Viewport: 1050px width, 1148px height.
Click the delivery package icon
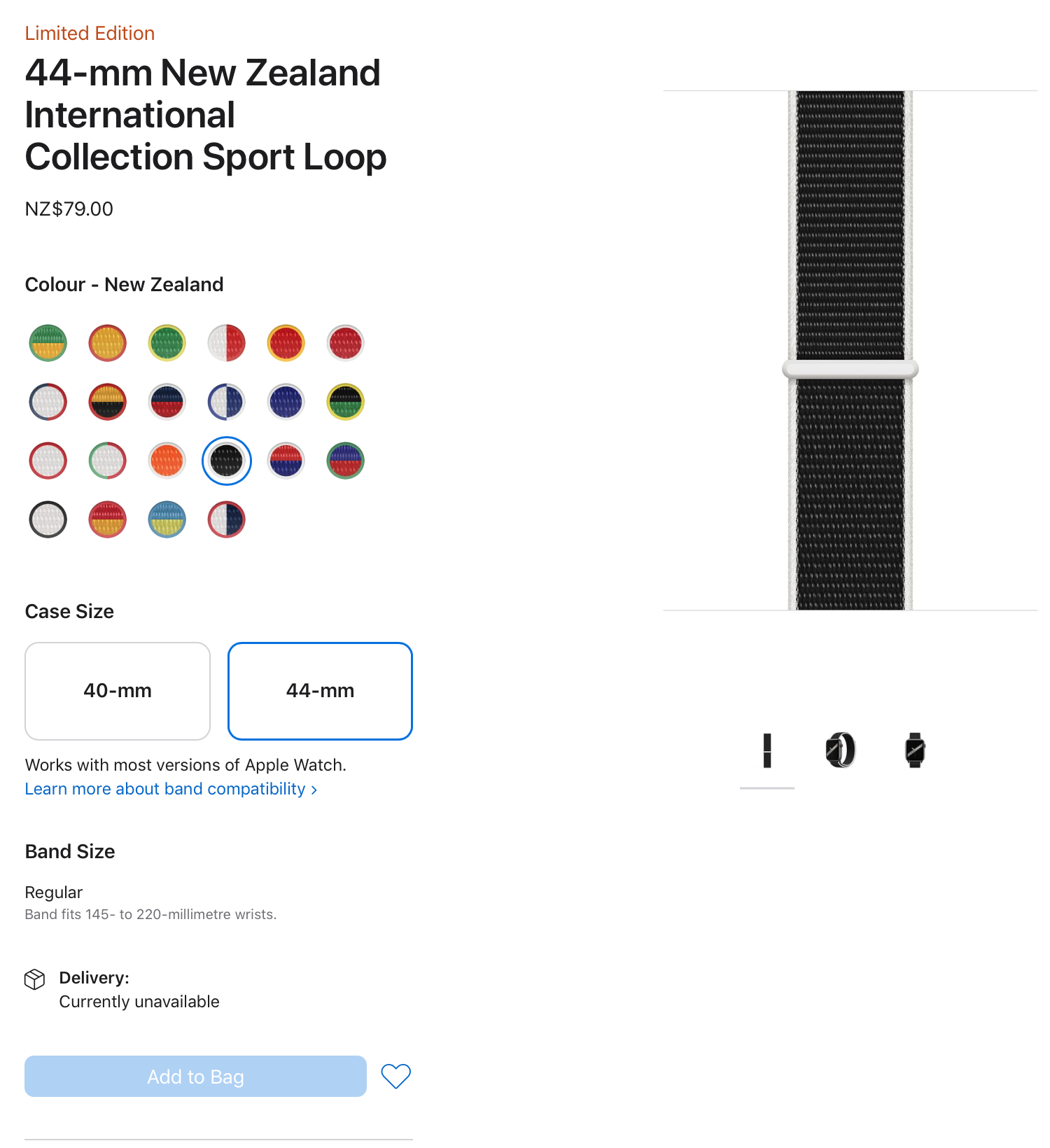tap(34, 979)
